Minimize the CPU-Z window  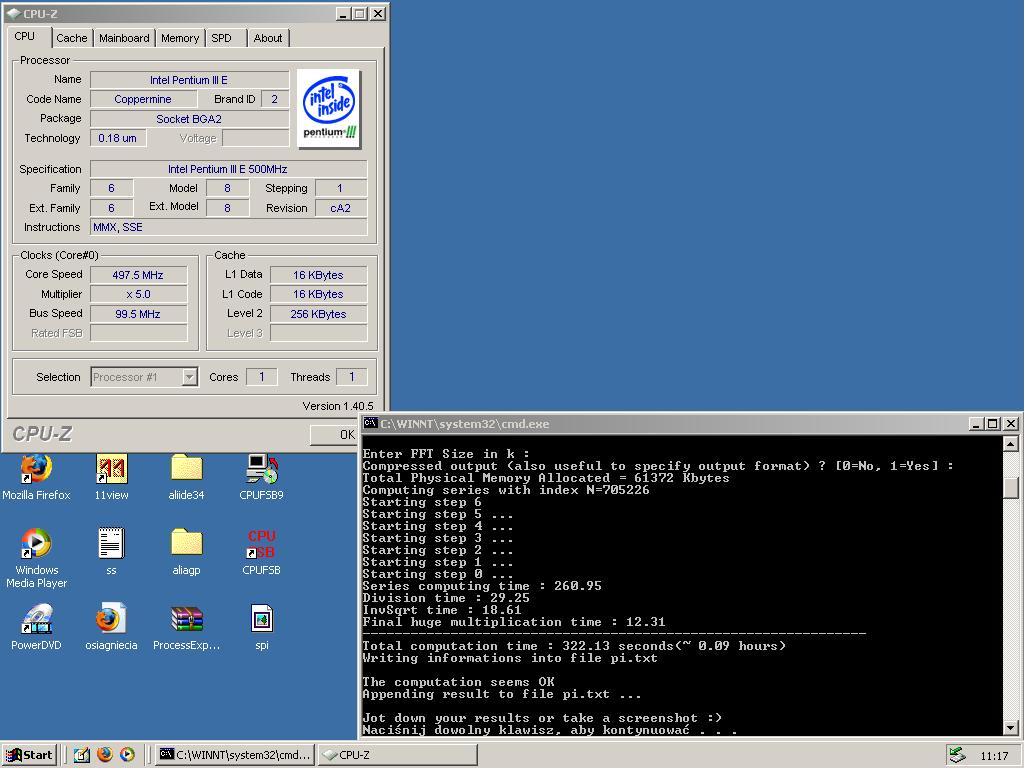point(343,13)
